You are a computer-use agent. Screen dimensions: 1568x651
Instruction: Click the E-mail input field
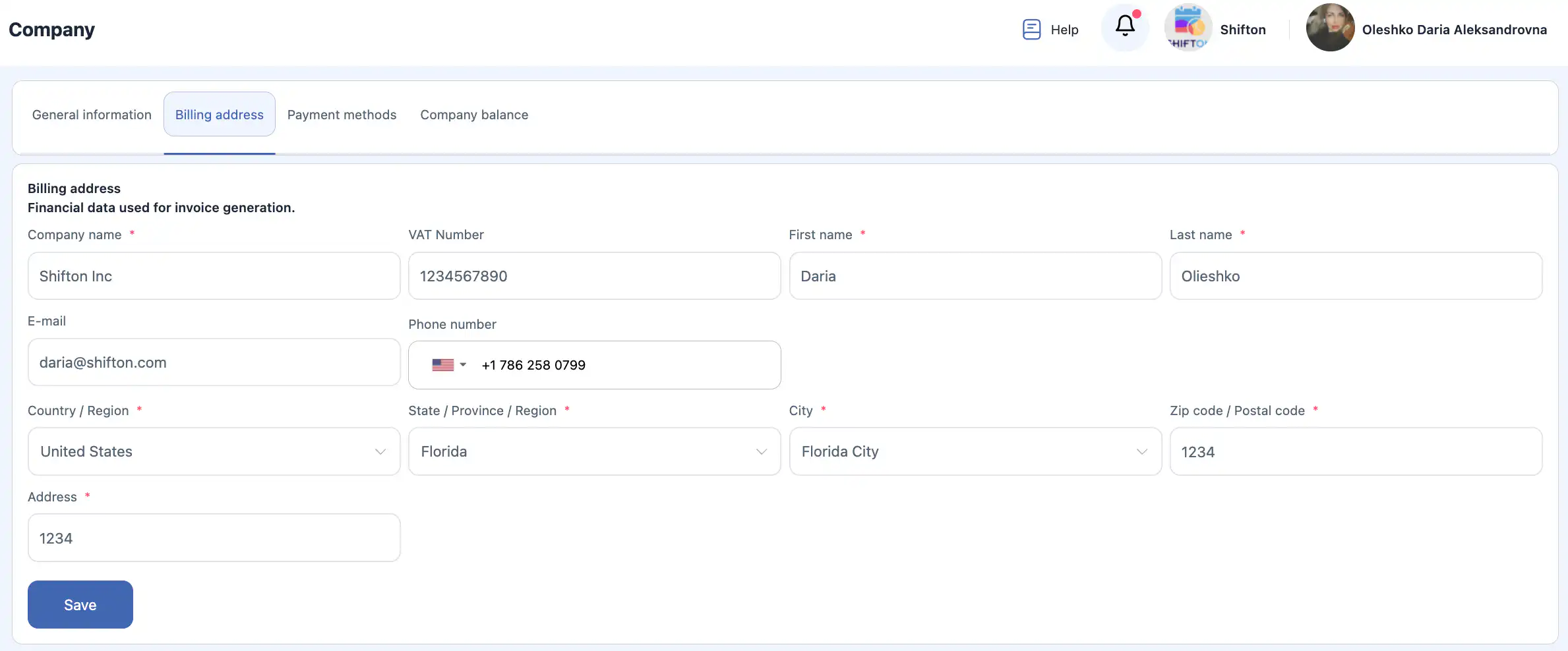pyautogui.click(x=214, y=362)
